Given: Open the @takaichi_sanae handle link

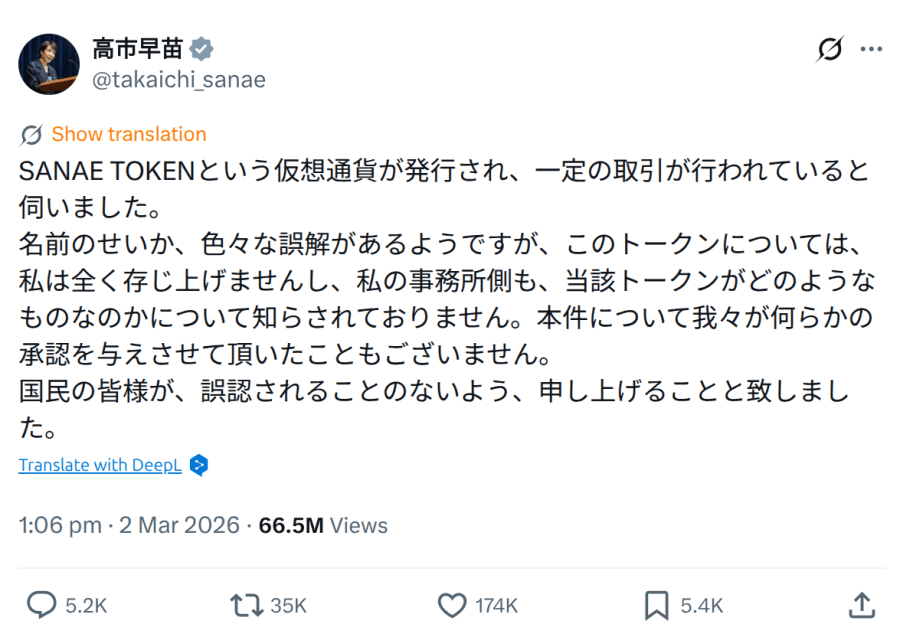Looking at the screenshot, I should click(x=178, y=80).
